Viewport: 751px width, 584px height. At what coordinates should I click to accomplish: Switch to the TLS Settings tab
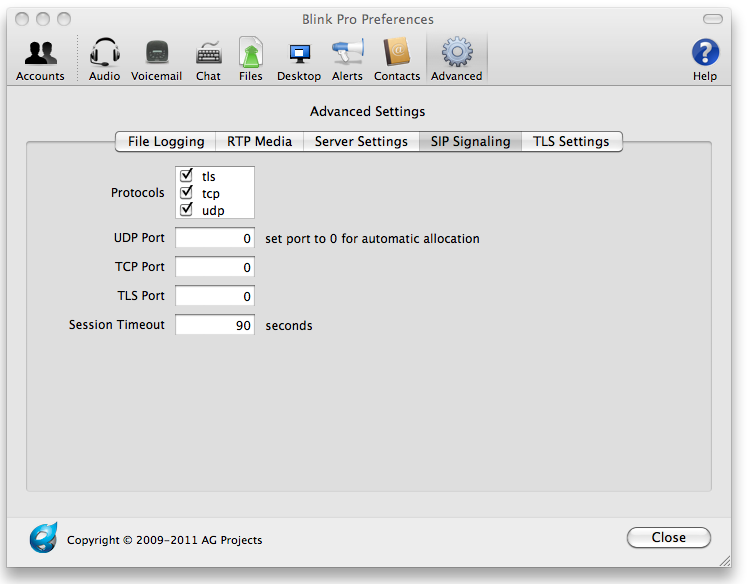point(571,142)
